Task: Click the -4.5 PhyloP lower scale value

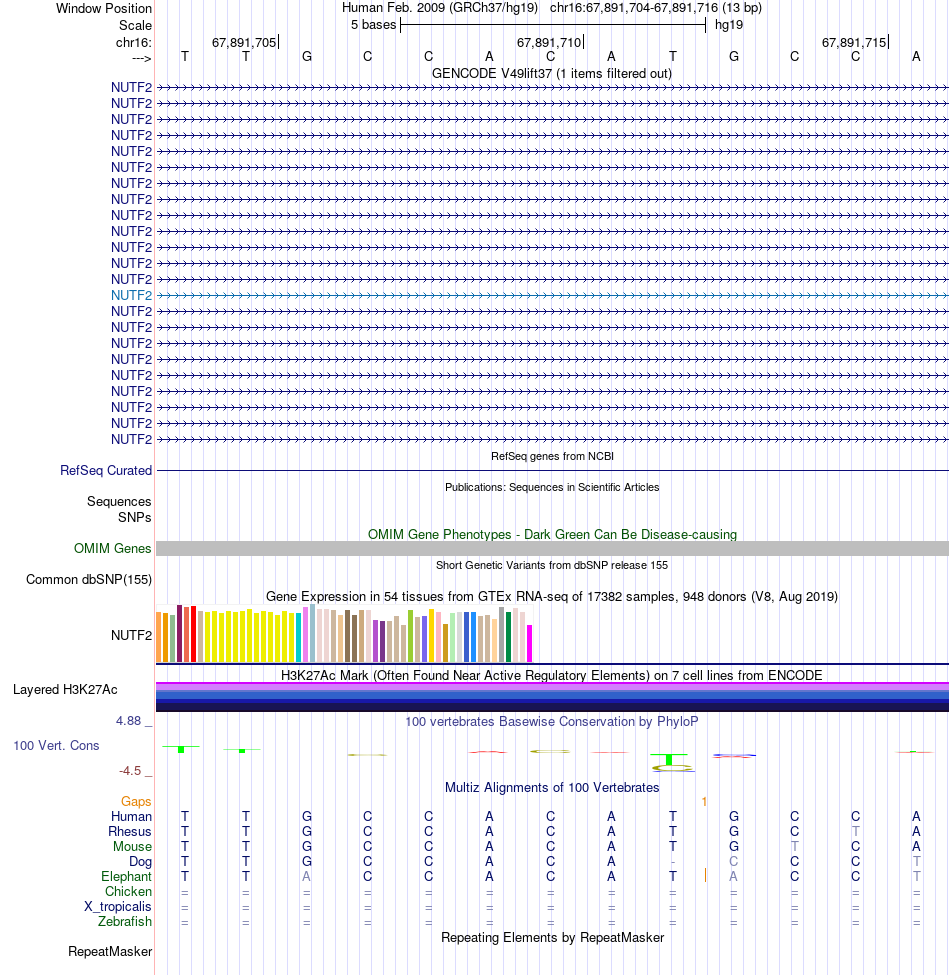Action: tap(130, 771)
